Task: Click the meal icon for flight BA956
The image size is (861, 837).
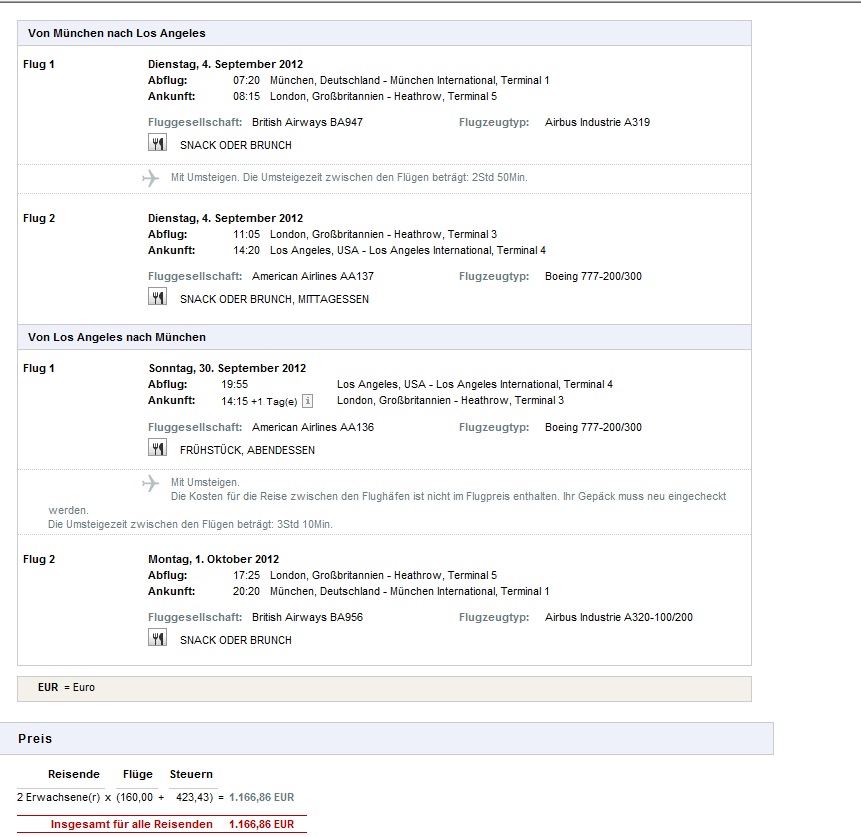Action: 157,639
